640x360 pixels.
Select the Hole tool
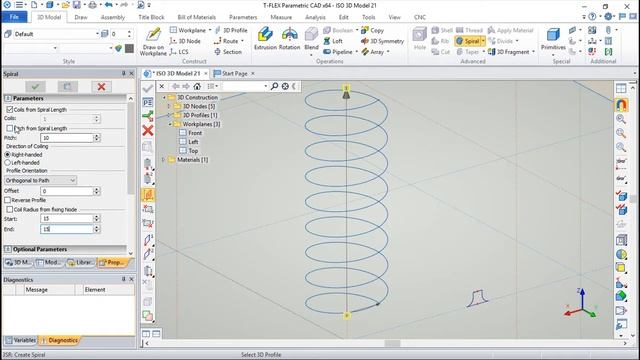pos(420,39)
